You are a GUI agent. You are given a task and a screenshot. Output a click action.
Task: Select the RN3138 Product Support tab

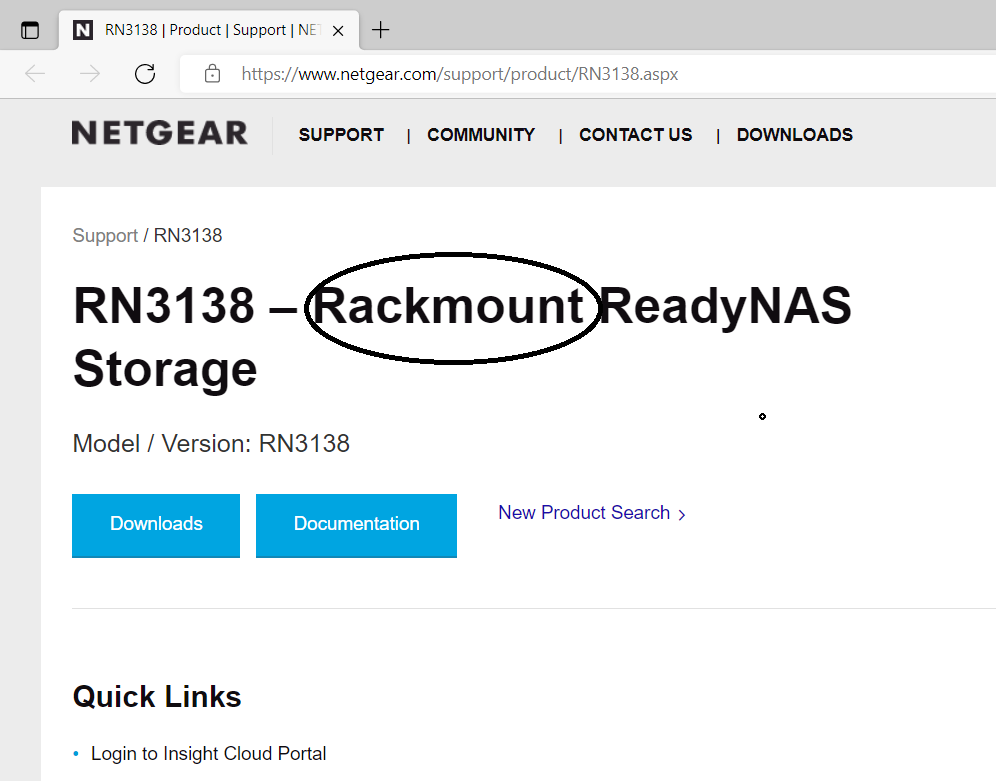click(x=209, y=30)
